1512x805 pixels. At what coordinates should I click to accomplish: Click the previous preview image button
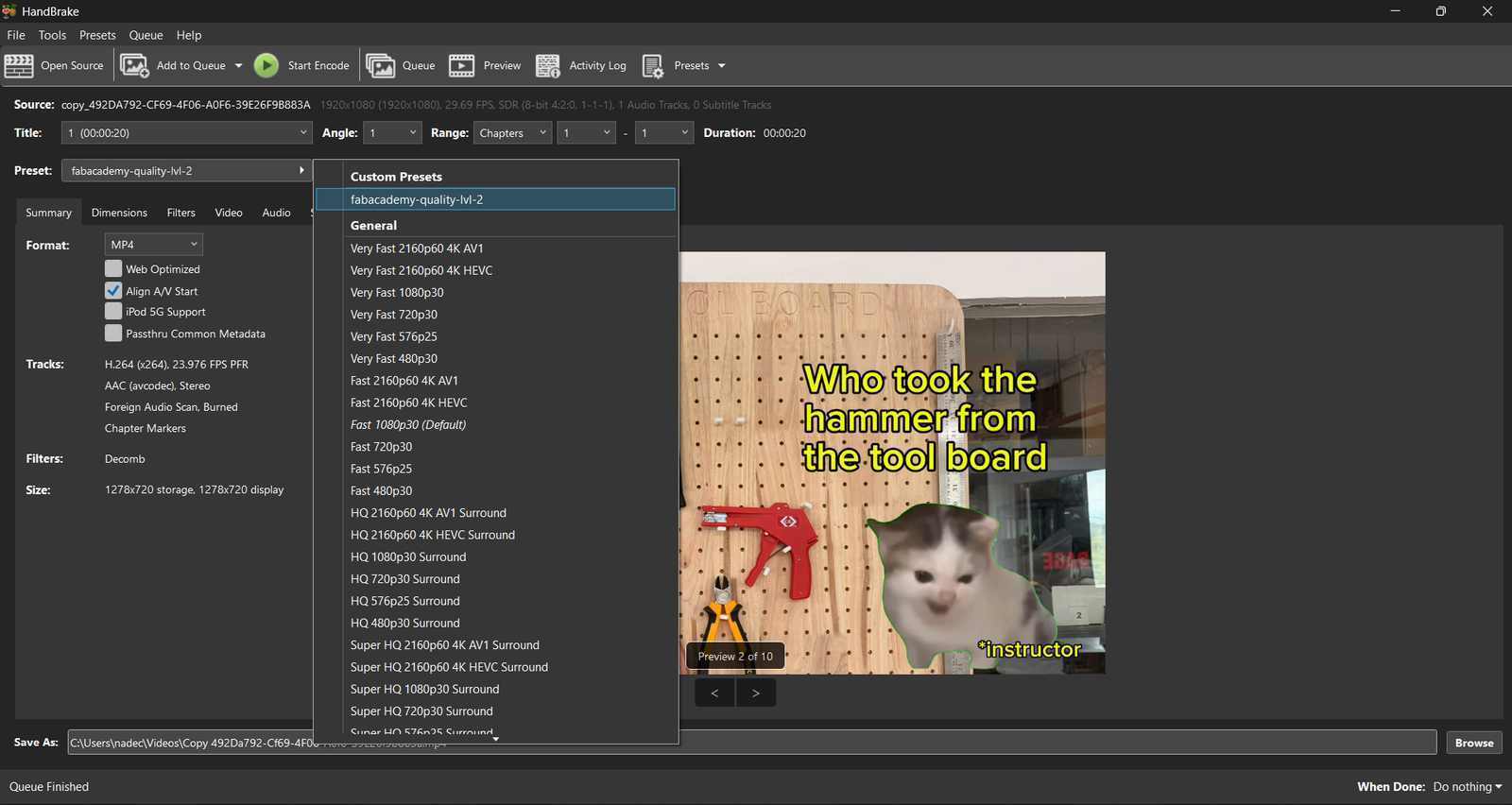coord(714,693)
